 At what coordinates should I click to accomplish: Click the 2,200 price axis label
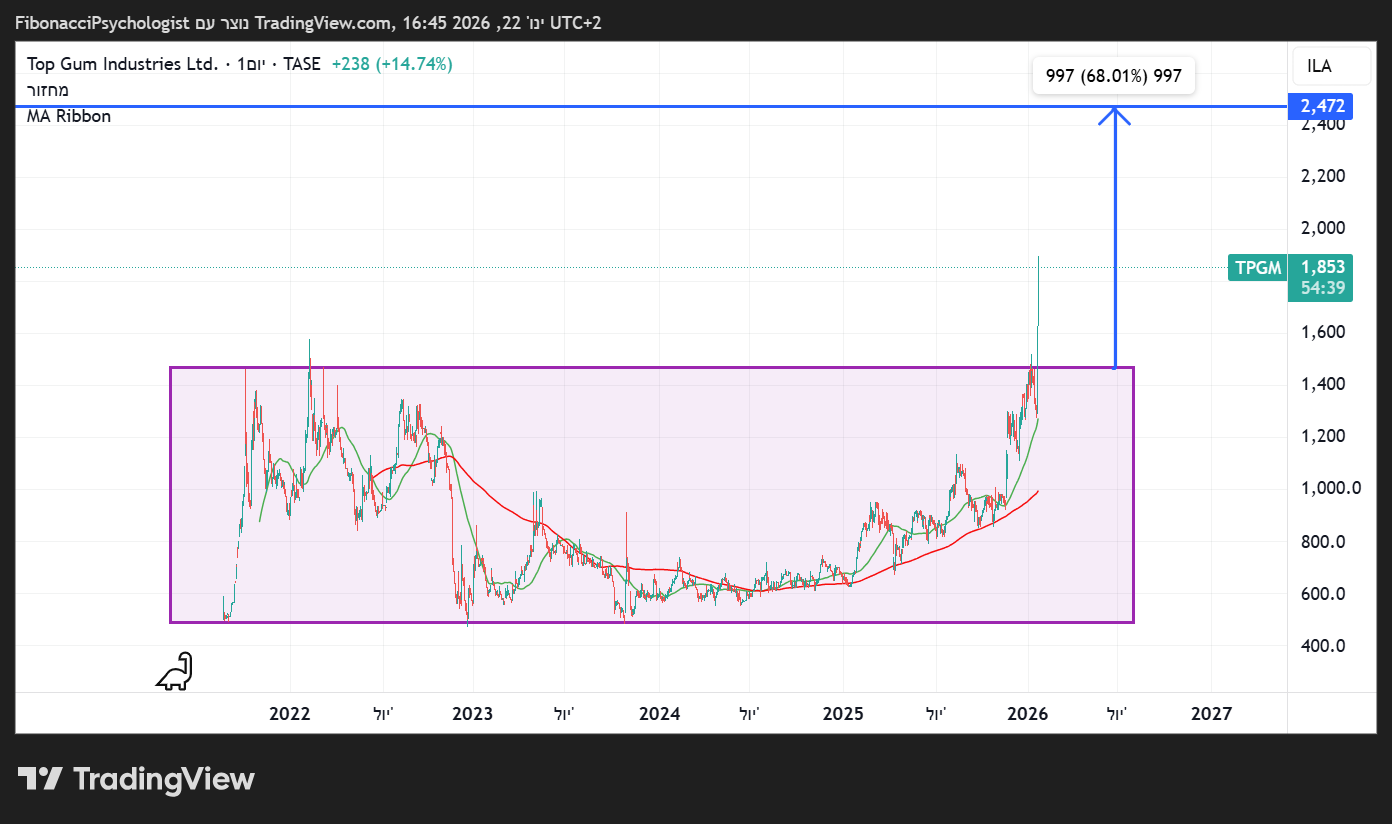coord(1323,176)
